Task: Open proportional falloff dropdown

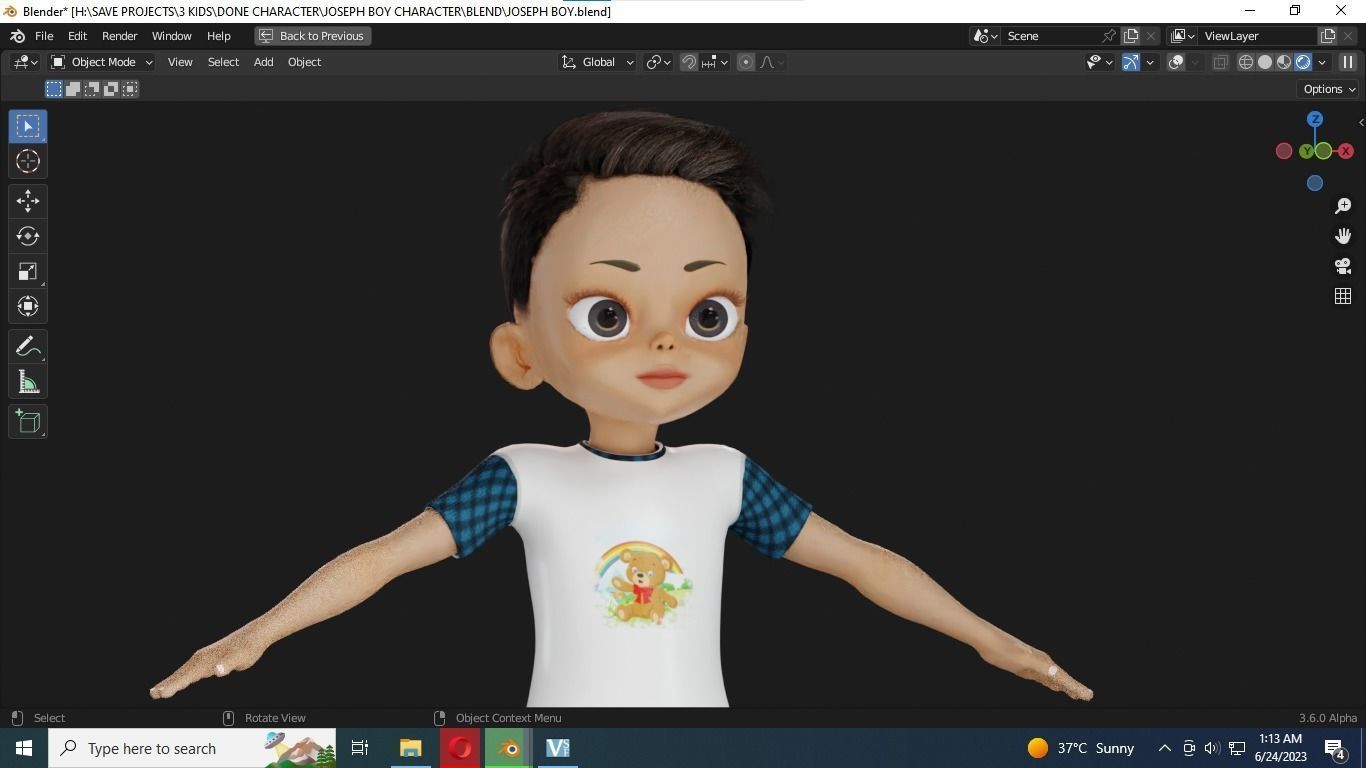Action: pos(772,62)
